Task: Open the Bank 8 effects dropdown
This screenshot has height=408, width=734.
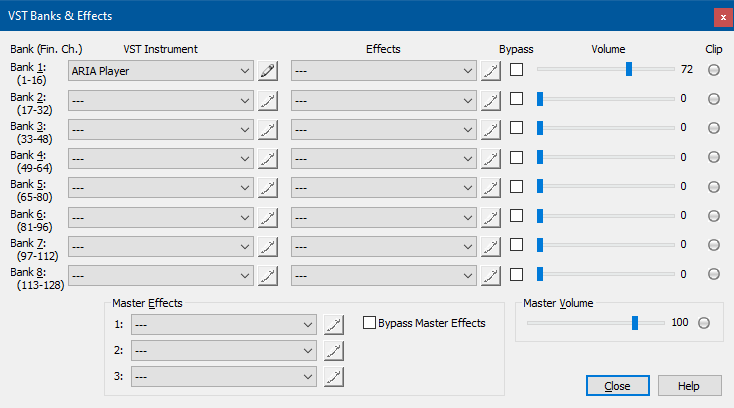Action: click(x=383, y=276)
